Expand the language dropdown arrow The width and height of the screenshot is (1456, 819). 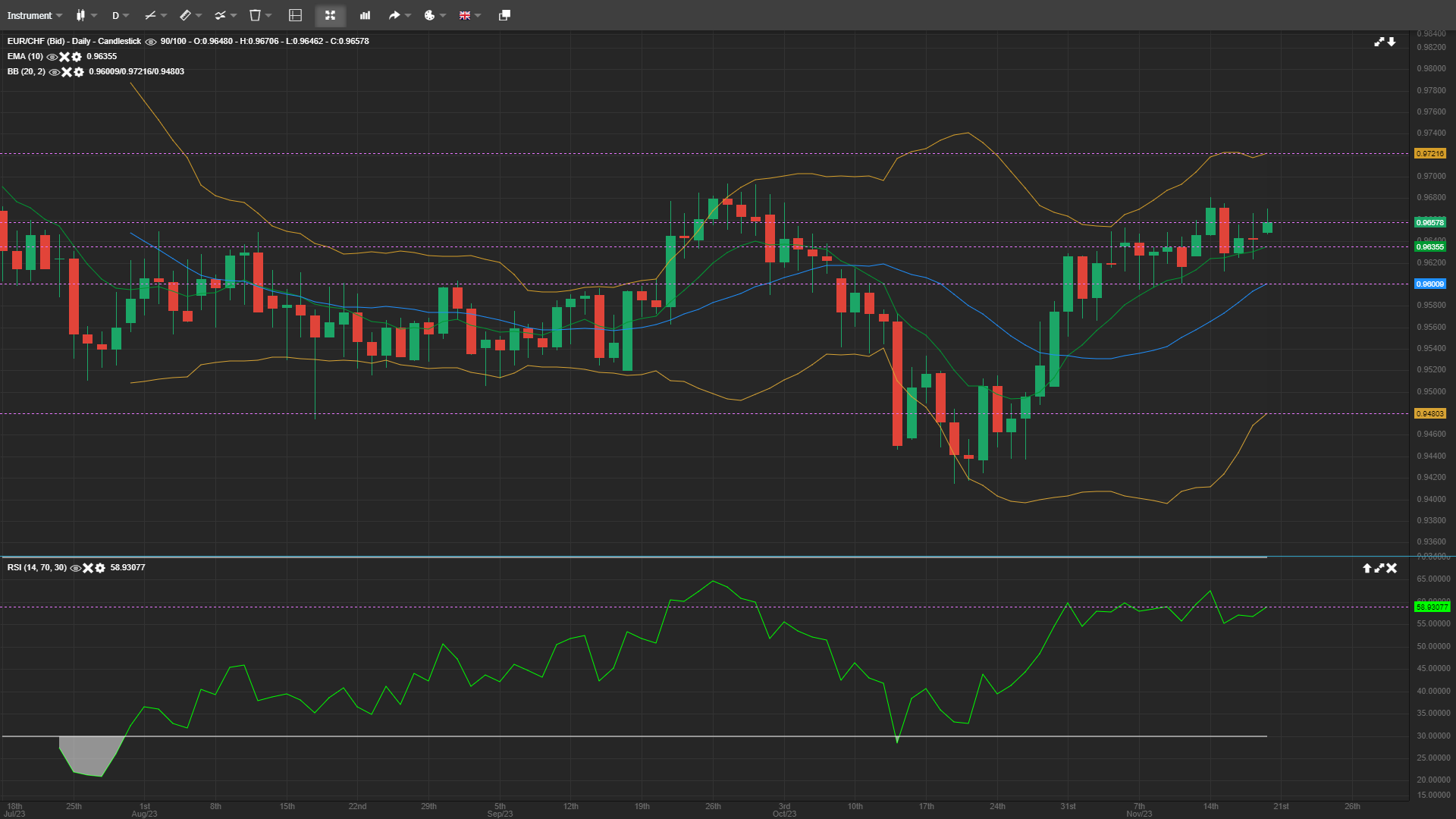pyautogui.click(x=478, y=15)
